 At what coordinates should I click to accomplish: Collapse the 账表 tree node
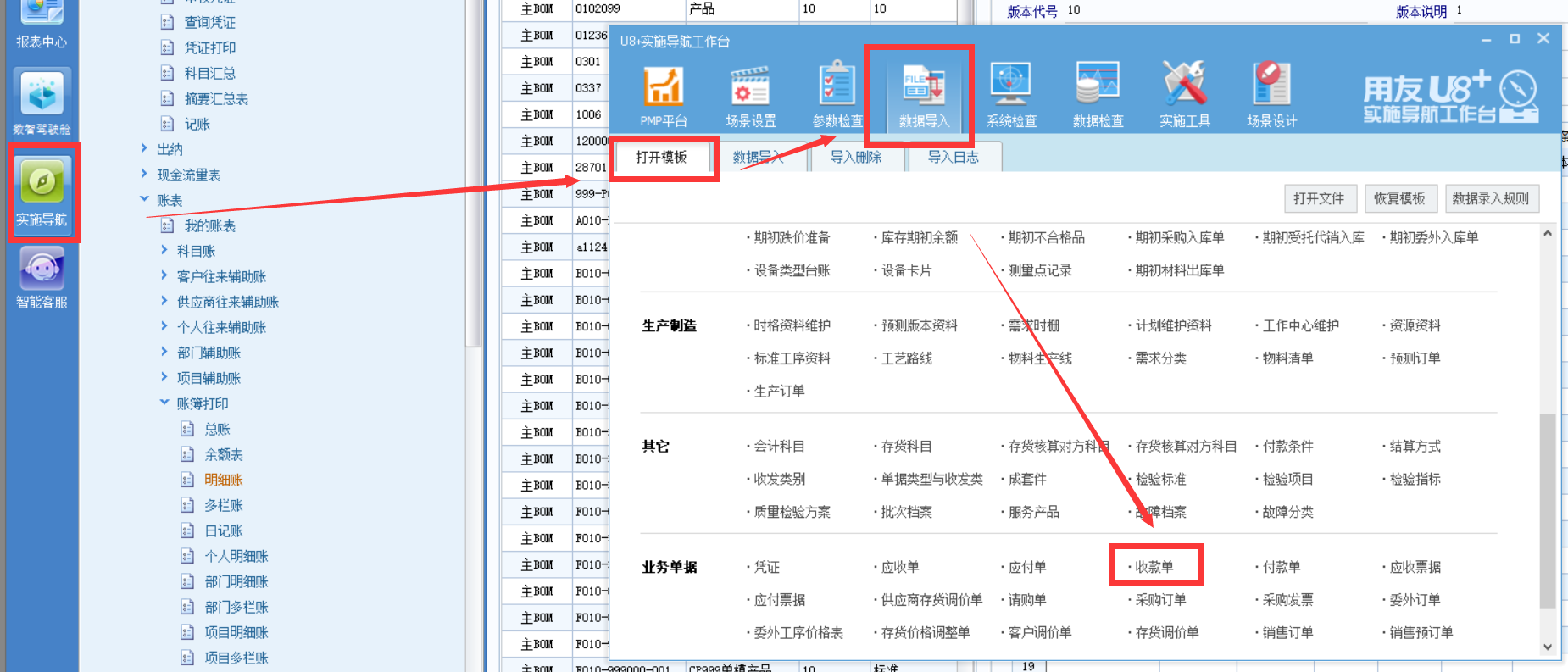[144, 199]
